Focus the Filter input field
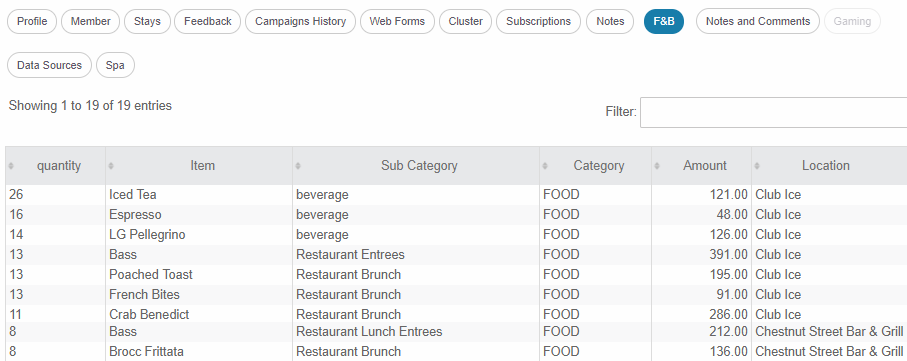 tap(773, 112)
